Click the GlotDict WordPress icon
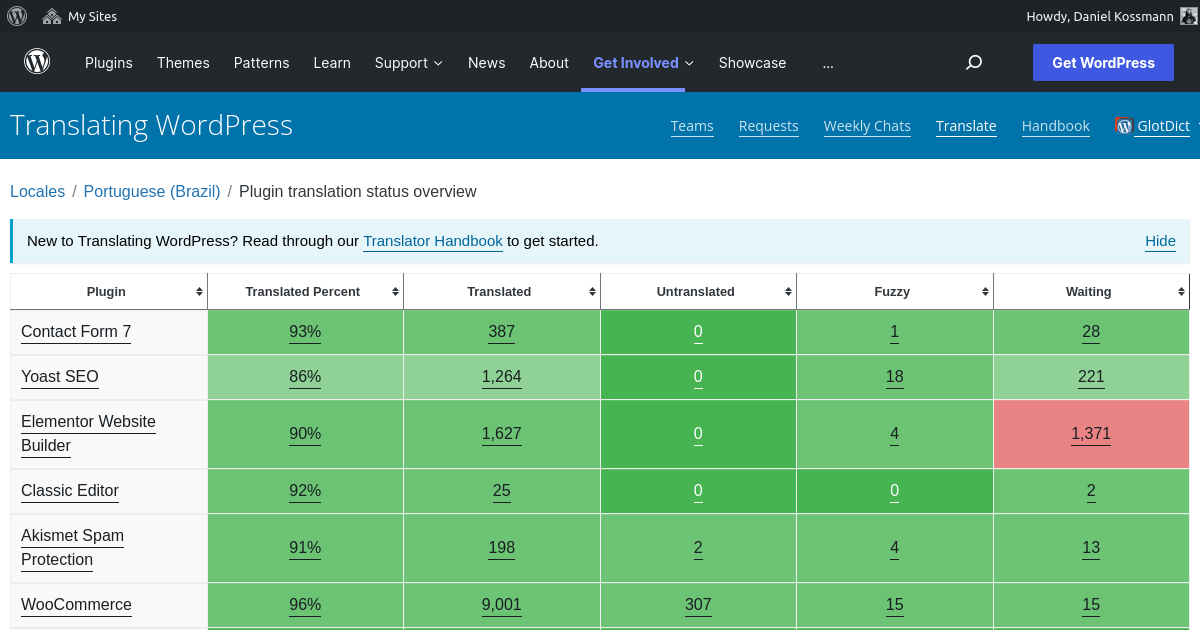1200x630 pixels. click(x=1124, y=126)
